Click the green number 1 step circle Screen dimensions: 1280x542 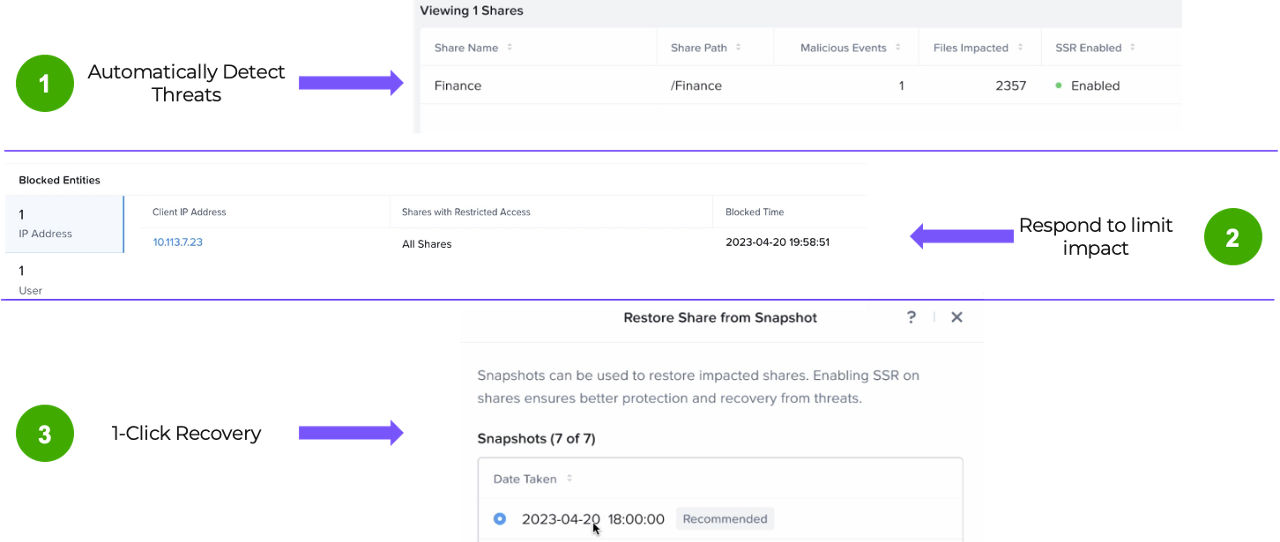tap(45, 84)
